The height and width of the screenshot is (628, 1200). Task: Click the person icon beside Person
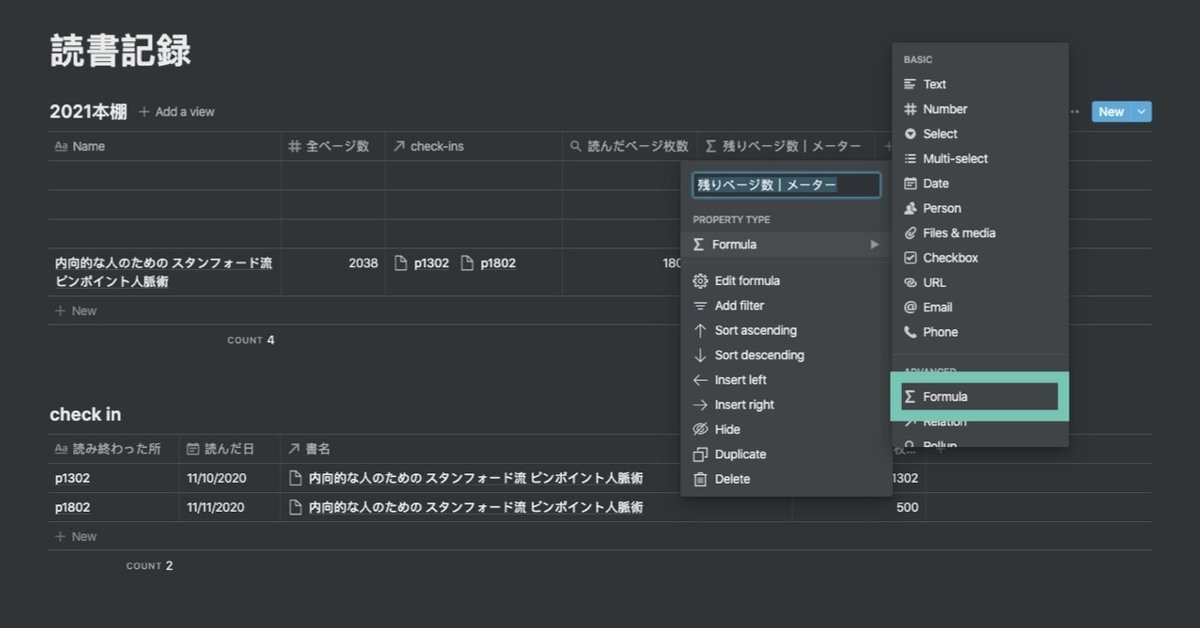point(910,208)
